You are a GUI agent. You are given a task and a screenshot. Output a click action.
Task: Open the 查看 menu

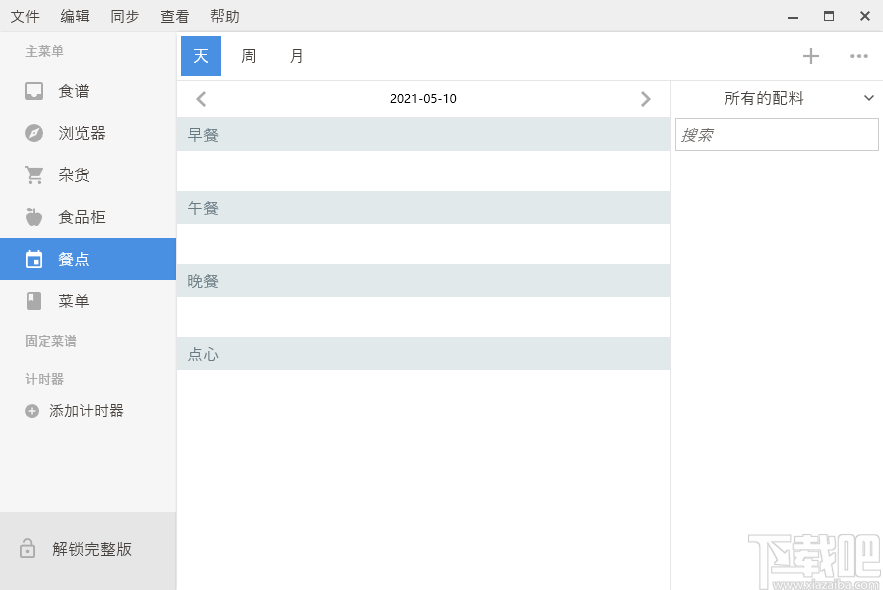tap(174, 16)
